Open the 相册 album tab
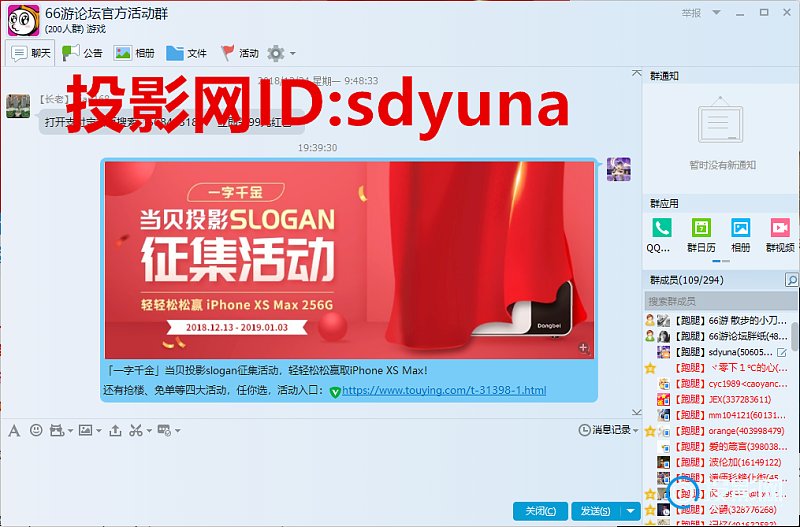The image size is (800, 527). 135,53
